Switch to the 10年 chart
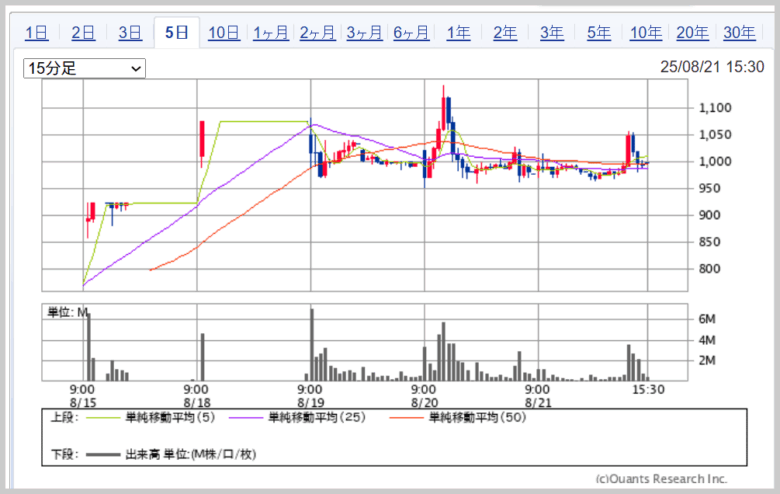The image size is (780, 494). point(646,33)
